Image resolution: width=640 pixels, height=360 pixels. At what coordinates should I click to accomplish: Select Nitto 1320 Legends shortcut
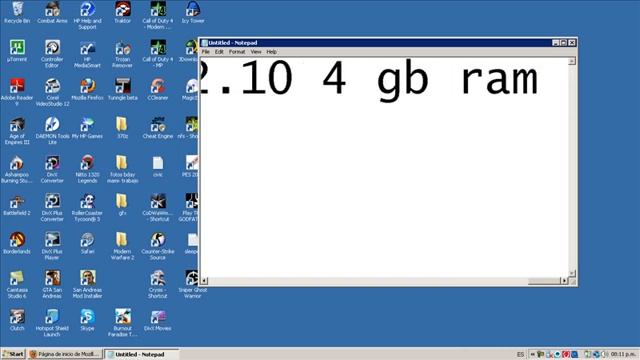click(x=87, y=169)
